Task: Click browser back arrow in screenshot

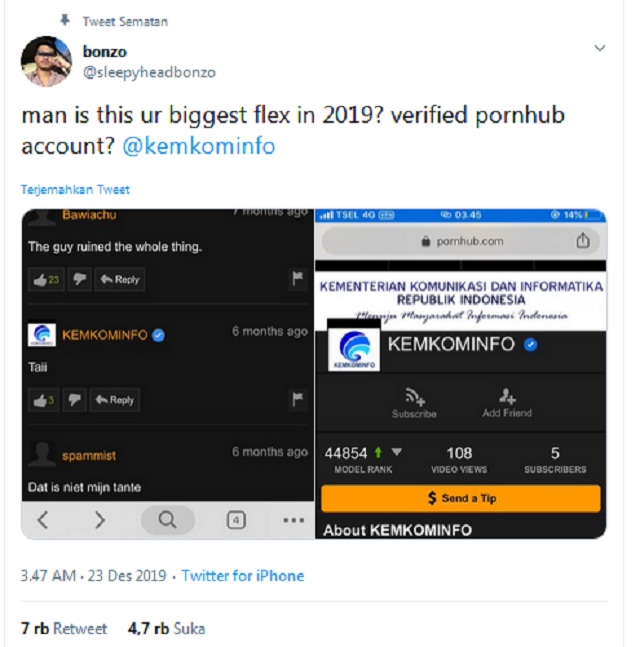Action: click(x=43, y=520)
